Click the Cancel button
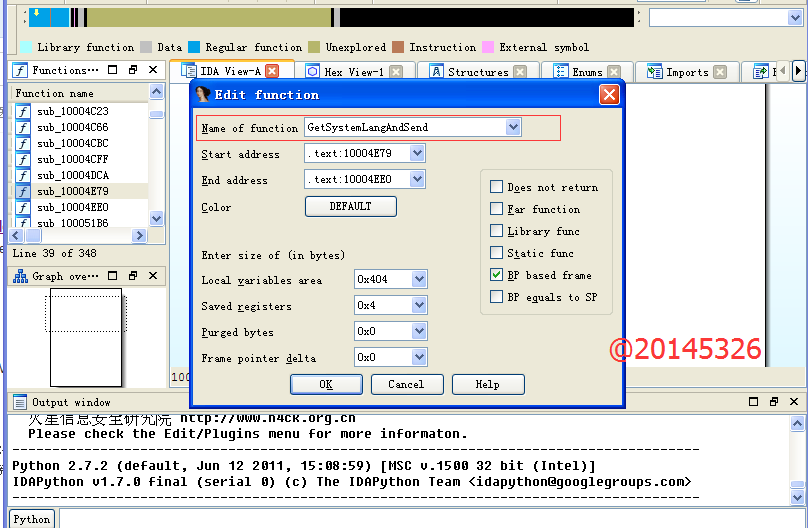 pyautogui.click(x=406, y=384)
